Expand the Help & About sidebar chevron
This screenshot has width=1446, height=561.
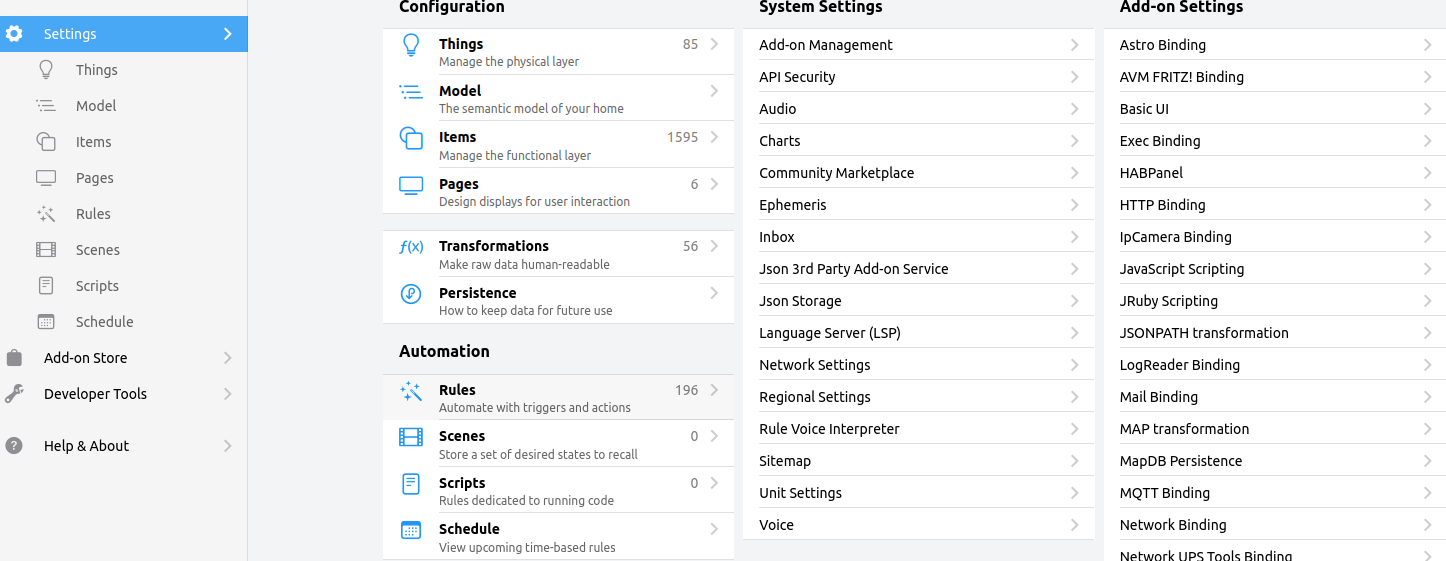coord(227,446)
